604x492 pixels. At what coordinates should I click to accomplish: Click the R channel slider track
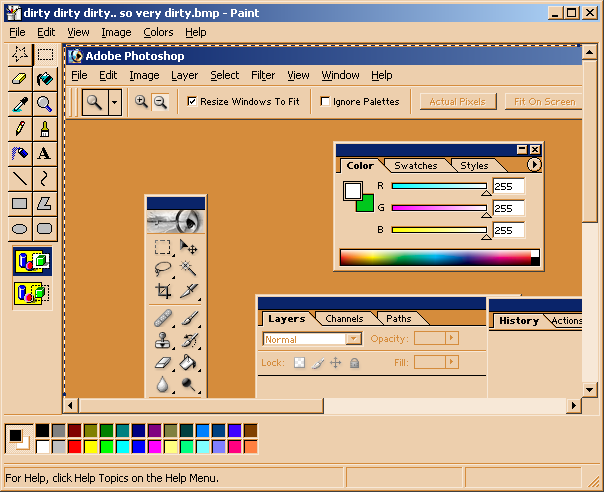[439, 186]
